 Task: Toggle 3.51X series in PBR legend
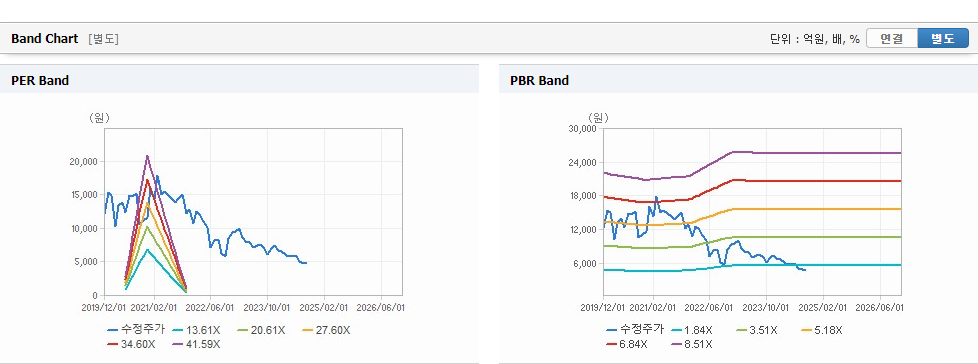(758, 330)
